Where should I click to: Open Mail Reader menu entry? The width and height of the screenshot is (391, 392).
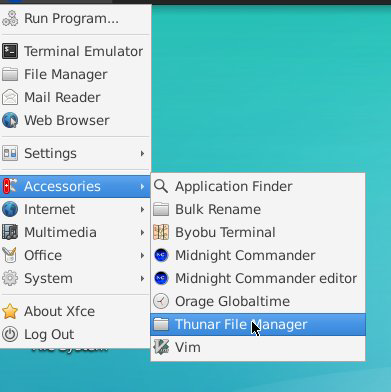[75, 97]
